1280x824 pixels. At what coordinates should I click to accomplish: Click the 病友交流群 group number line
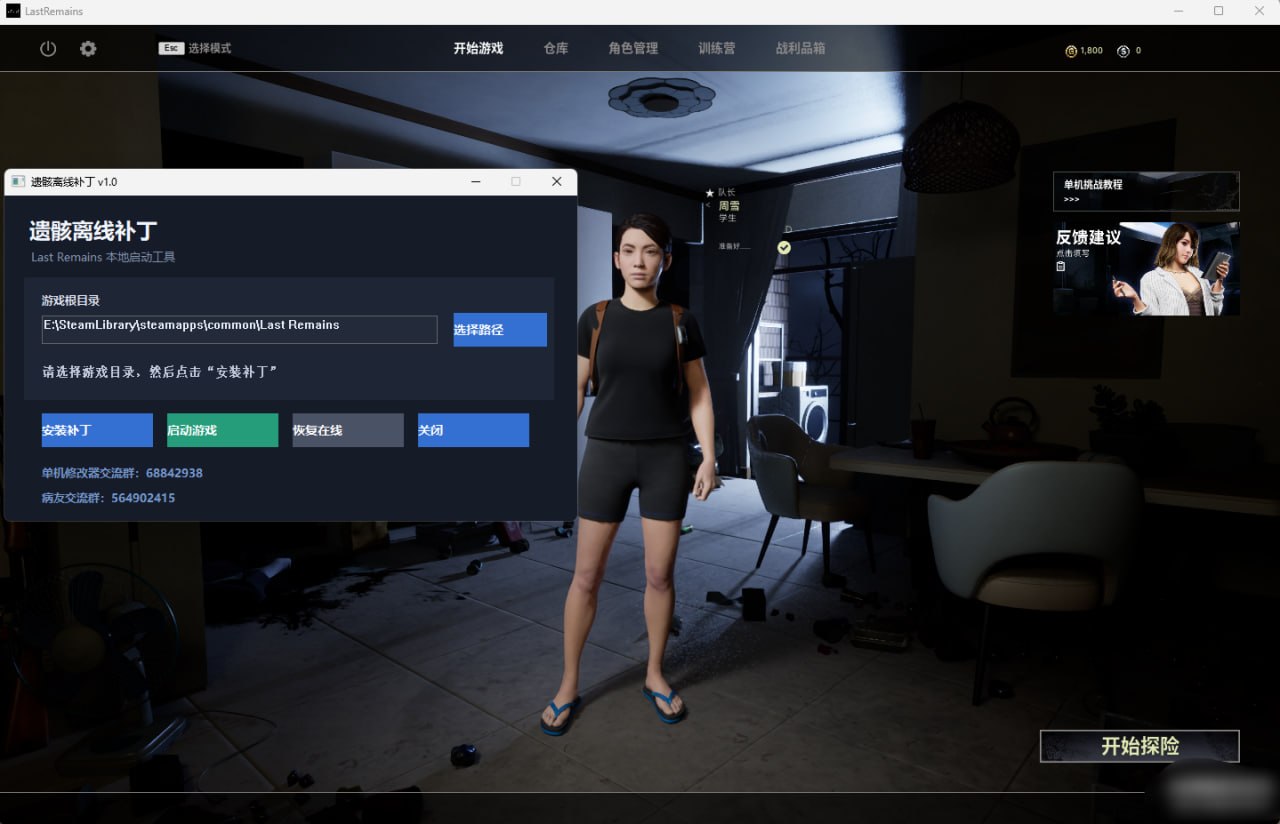pyautogui.click(x=108, y=498)
